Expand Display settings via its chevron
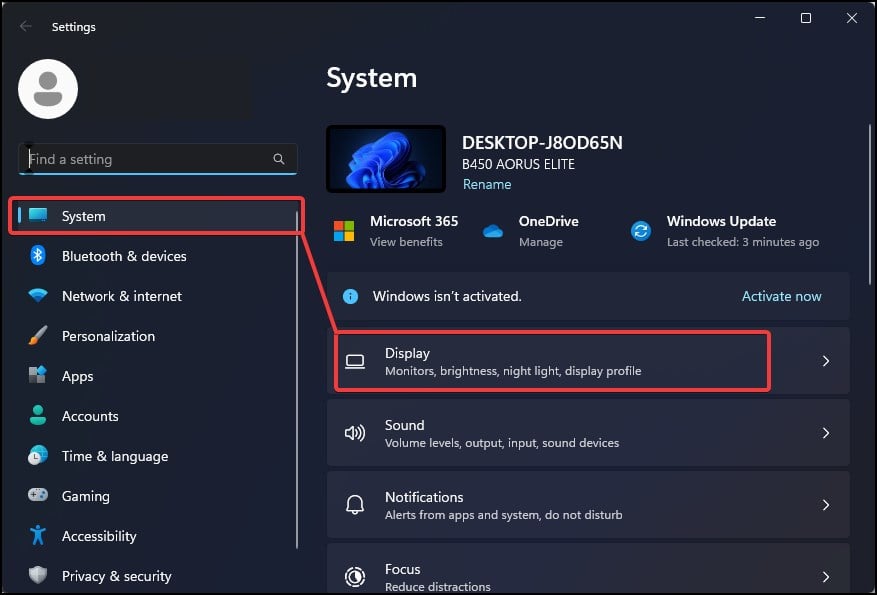Screen dimensions: 877x595 pyautogui.click(x=826, y=361)
